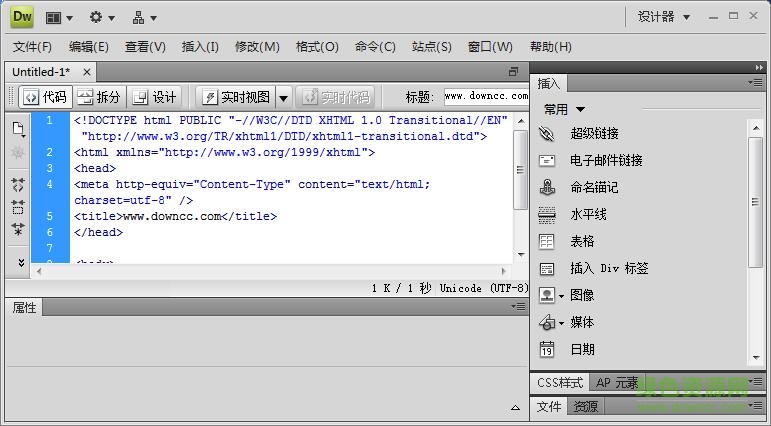
Task: Show more coding toolbar tools chevron
Action: (21, 263)
